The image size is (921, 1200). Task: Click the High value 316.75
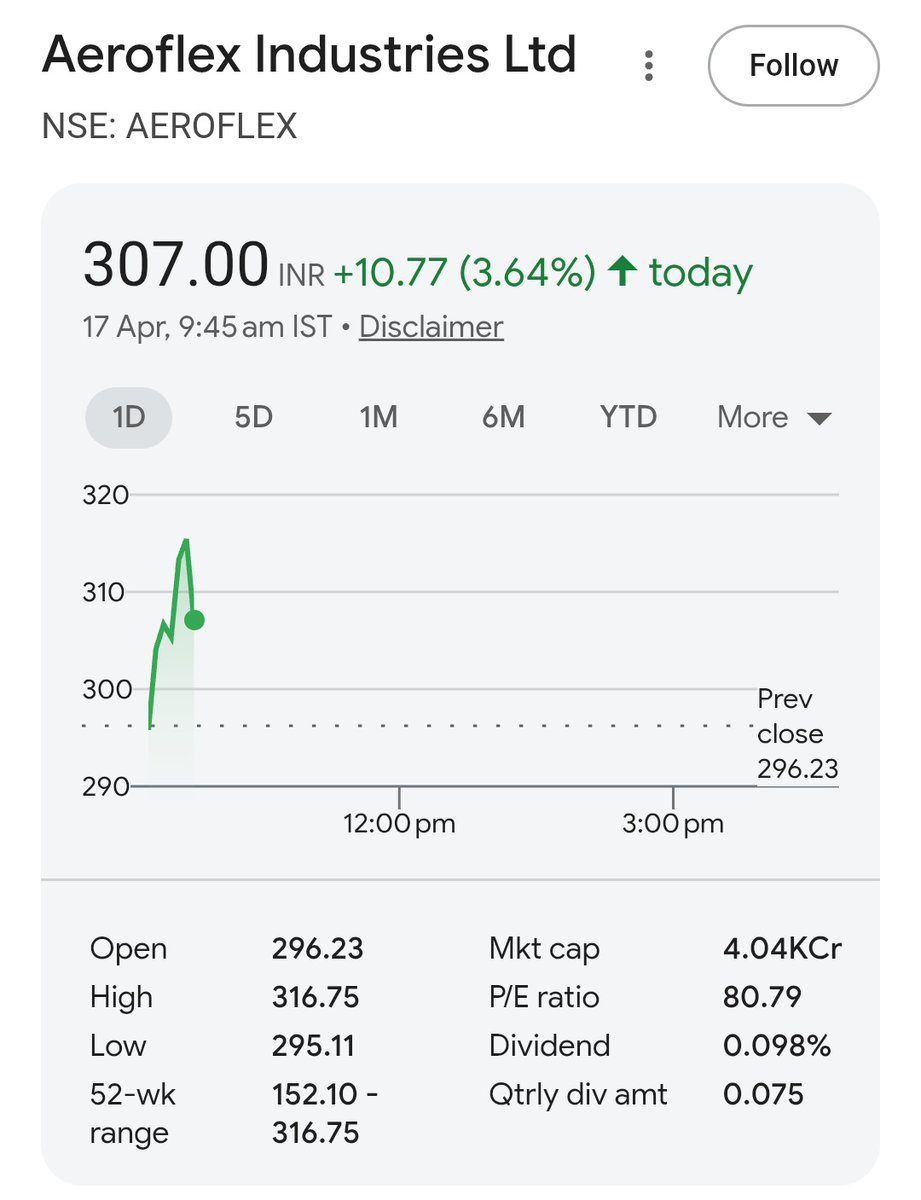point(315,997)
